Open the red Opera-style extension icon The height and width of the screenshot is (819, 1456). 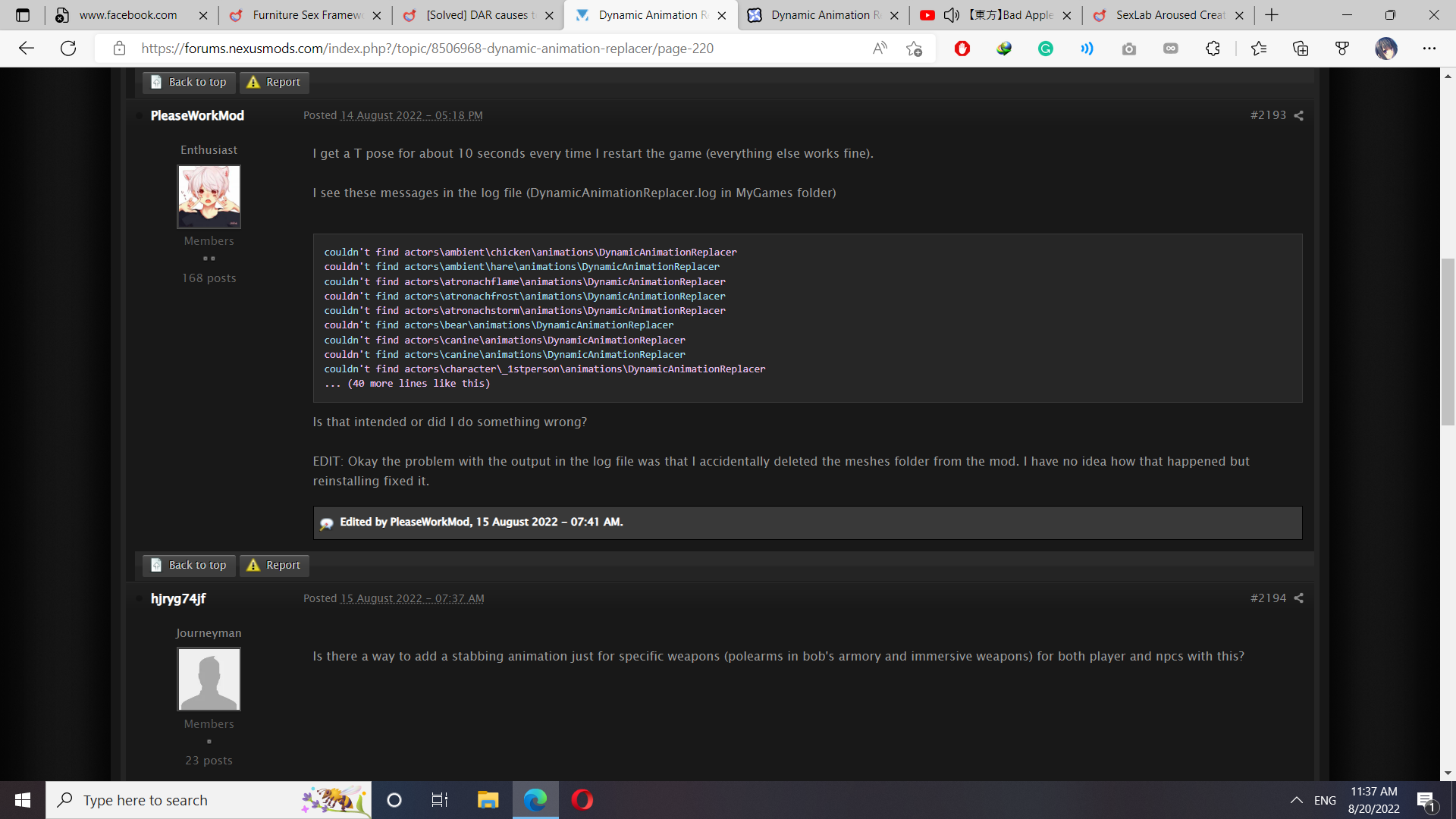pos(962,49)
